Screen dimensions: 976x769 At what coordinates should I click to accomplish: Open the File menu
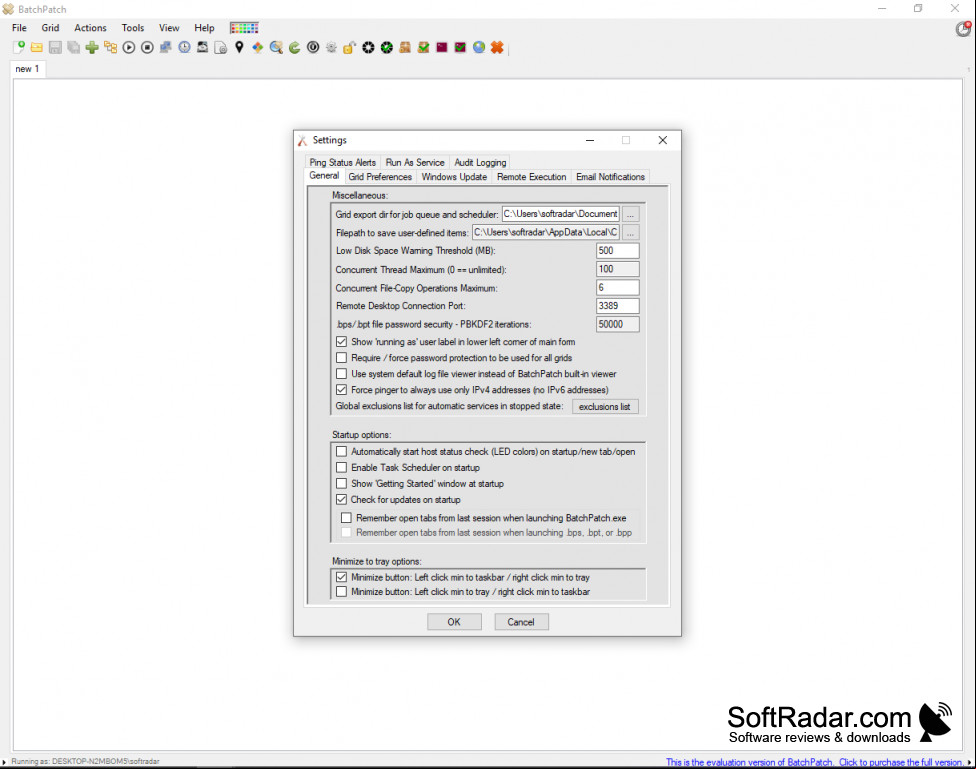[19, 28]
